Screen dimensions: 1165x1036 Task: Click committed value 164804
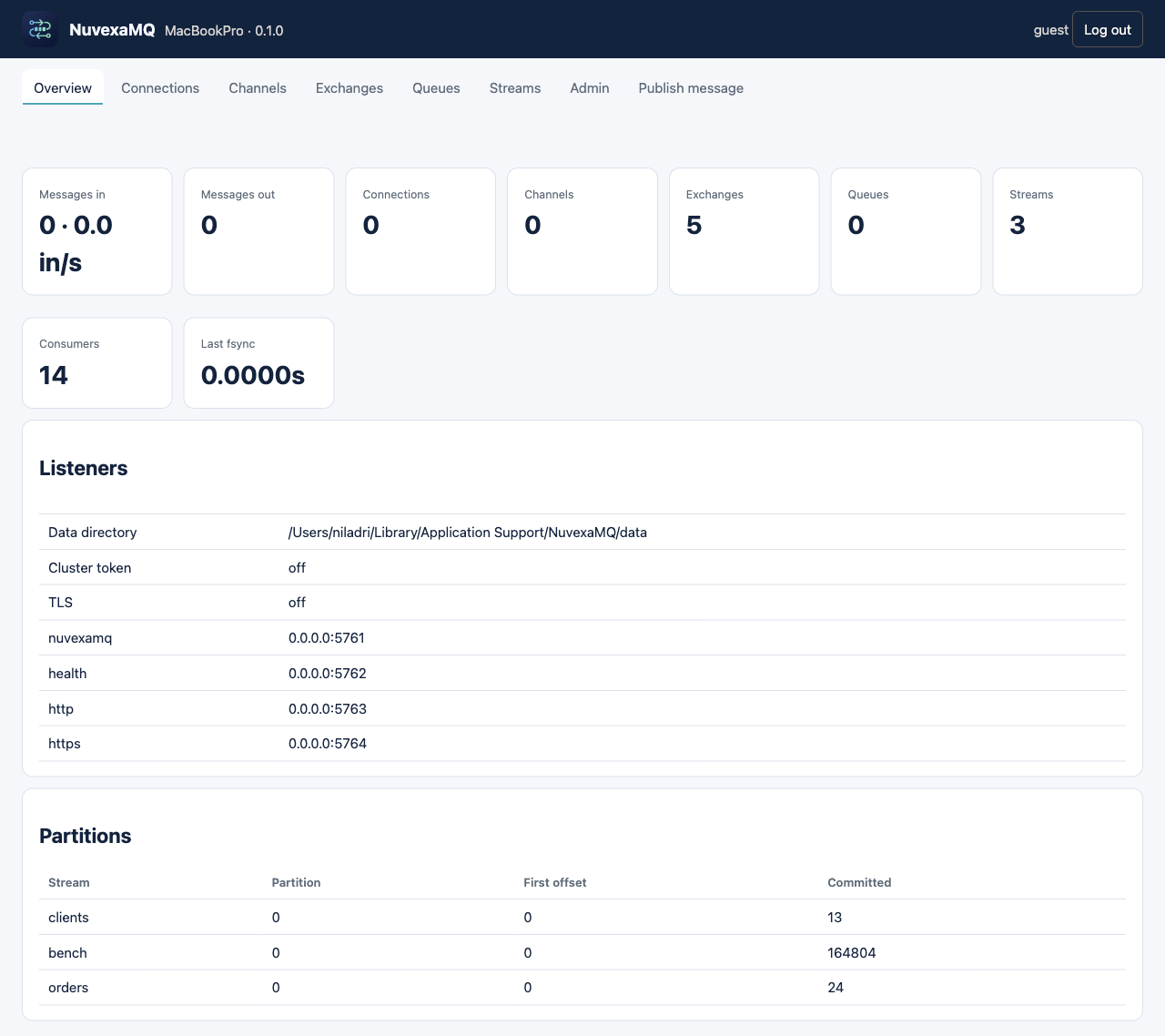pyautogui.click(x=852, y=953)
